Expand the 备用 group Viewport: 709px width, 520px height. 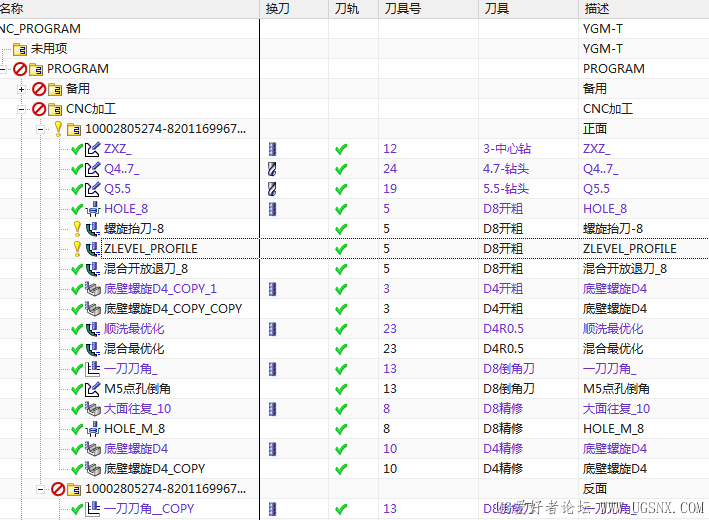21,89
